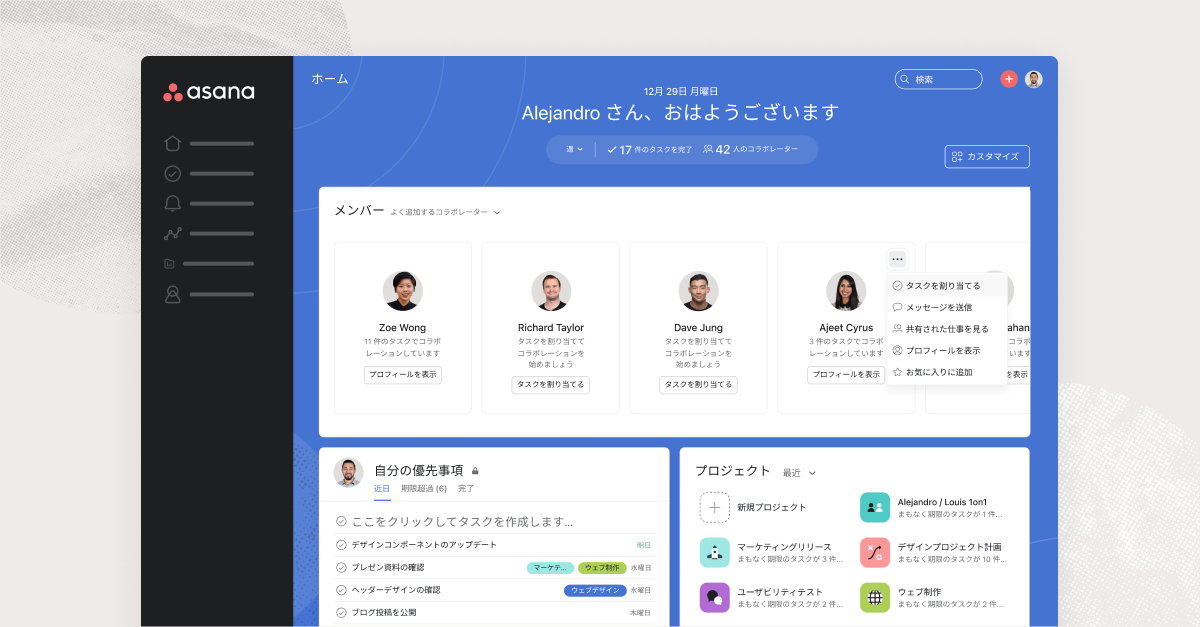Choose メッセージを送信 in the context menu
The height and width of the screenshot is (627, 1200).
pyautogui.click(x=946, y=307)
